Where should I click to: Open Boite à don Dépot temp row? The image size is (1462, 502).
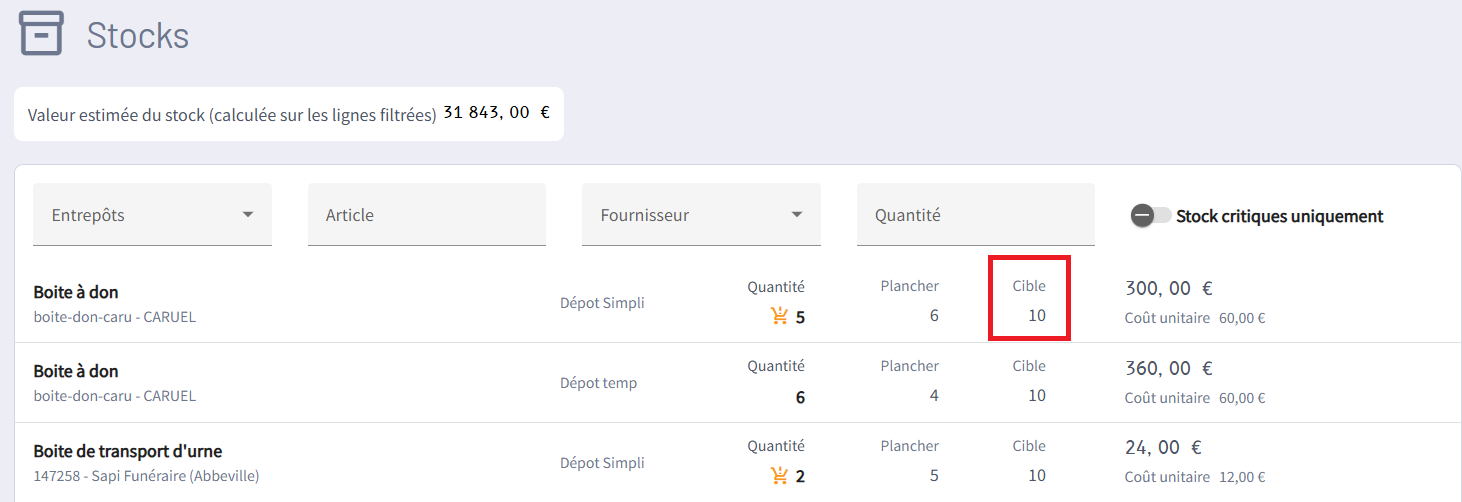coord(738,383)
